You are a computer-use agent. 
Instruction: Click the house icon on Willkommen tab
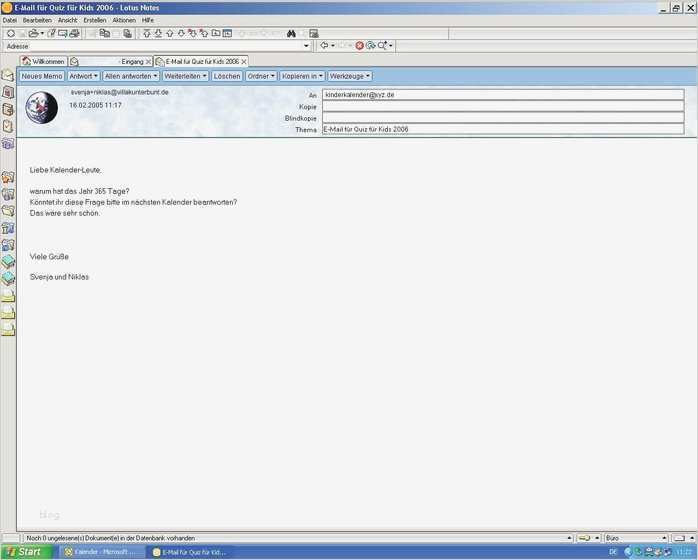27,61
